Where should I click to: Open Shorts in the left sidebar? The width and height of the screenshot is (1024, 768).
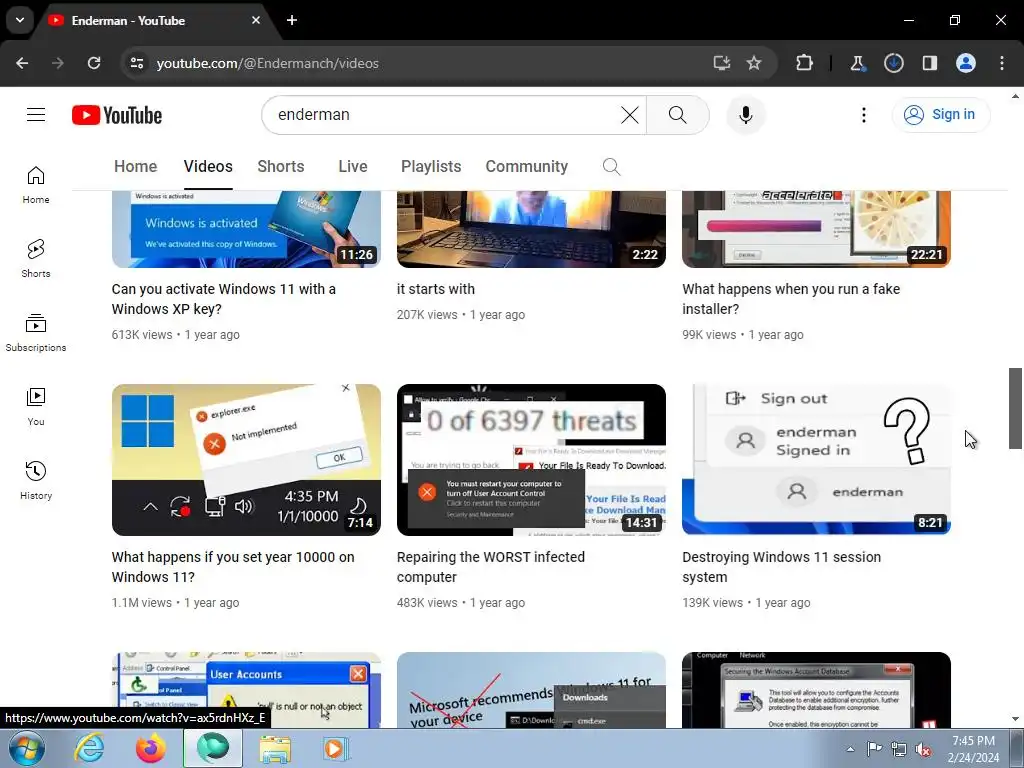click(x=36, y=259)
